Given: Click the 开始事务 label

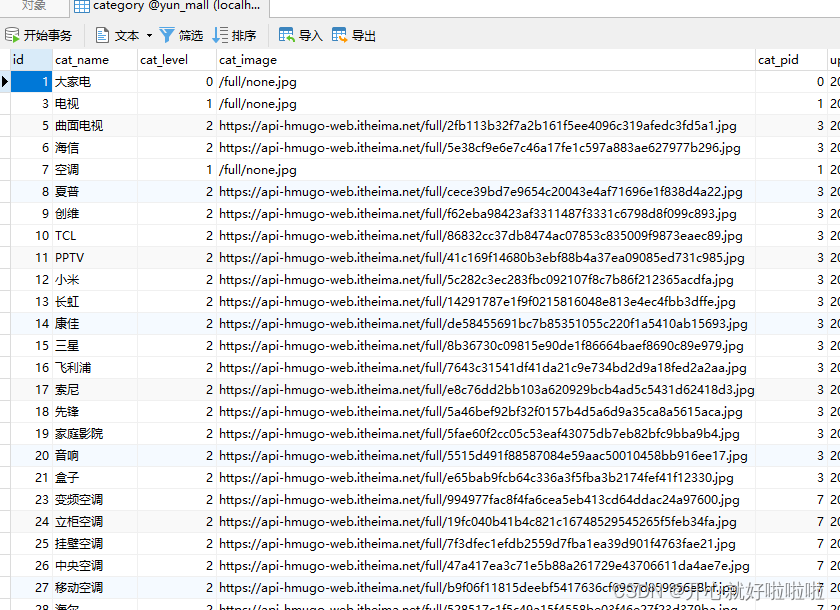Looking at the screenshot, I should 48,36.
